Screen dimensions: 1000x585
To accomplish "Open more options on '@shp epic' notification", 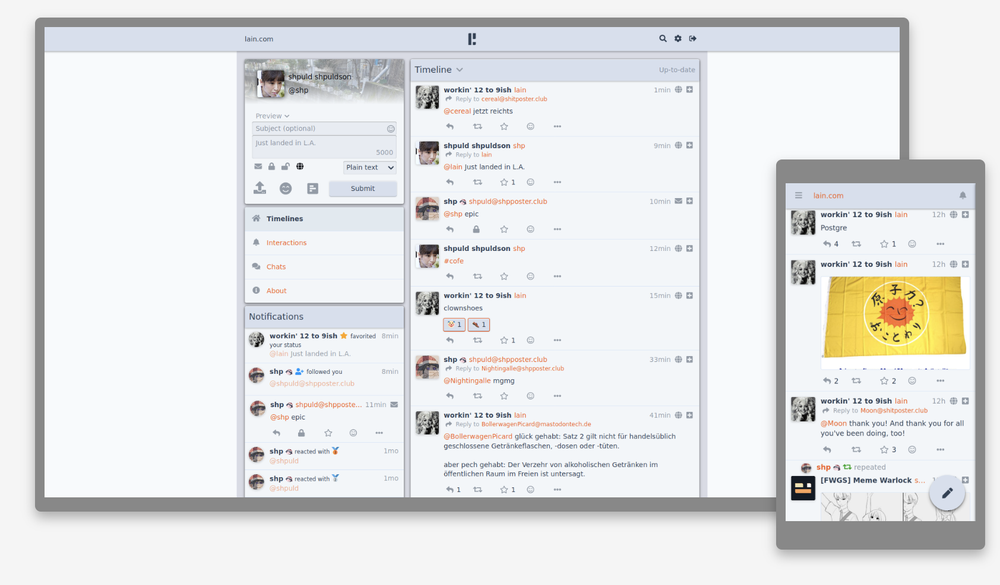I will 379,433.
